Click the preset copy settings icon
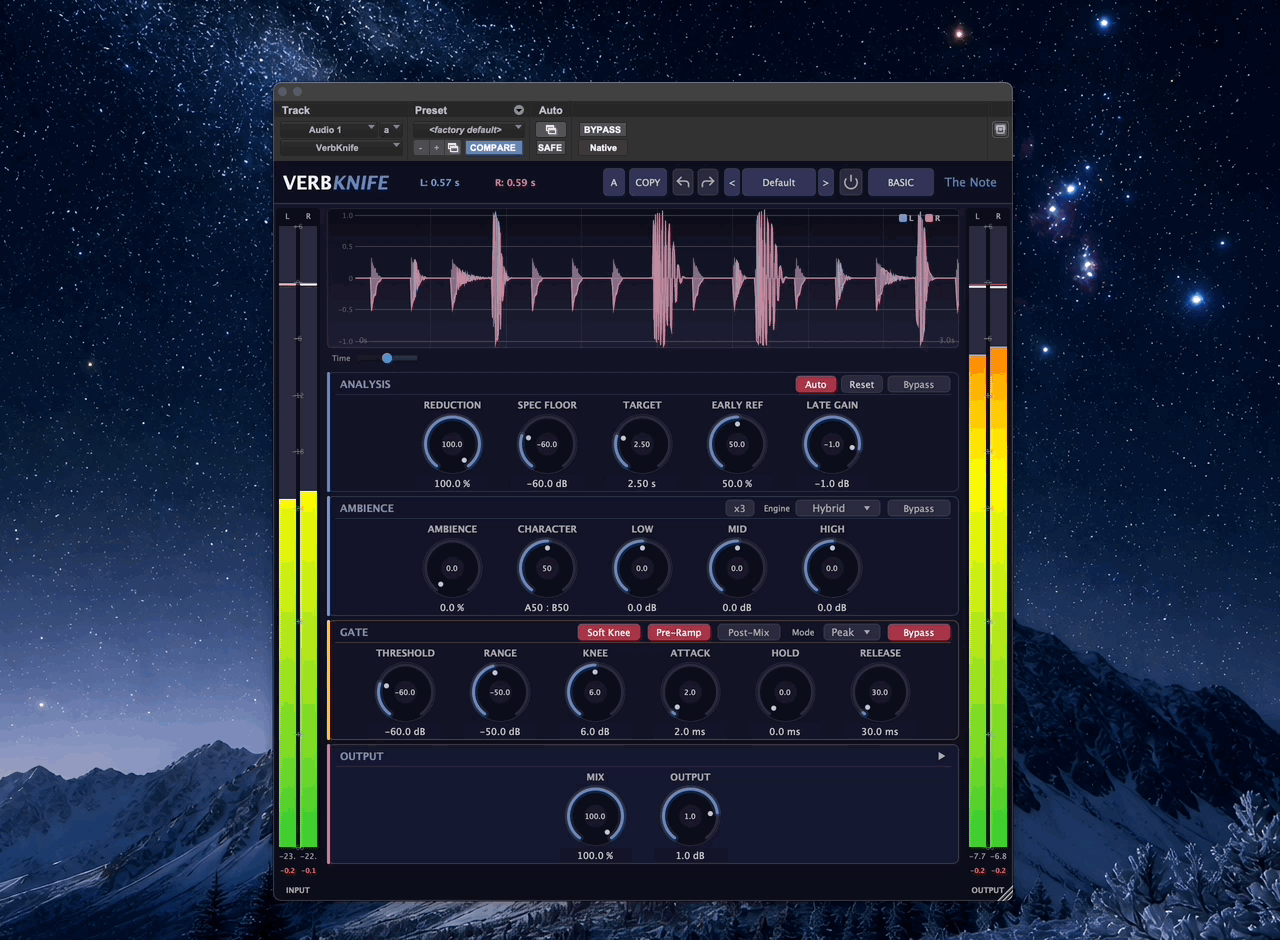This screenshot has height=940, width=1280. pyautogui.click(x=453, y=148)
